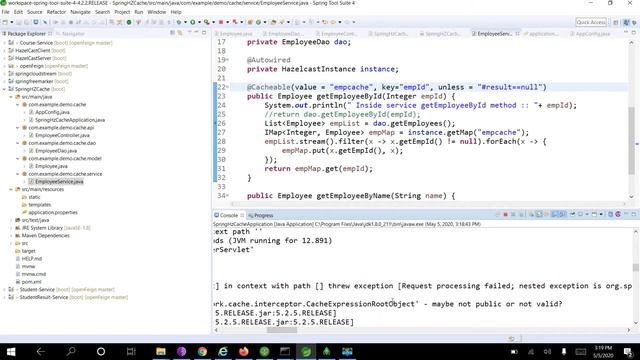Collapse the SpringHZCache project

[4, 89]
